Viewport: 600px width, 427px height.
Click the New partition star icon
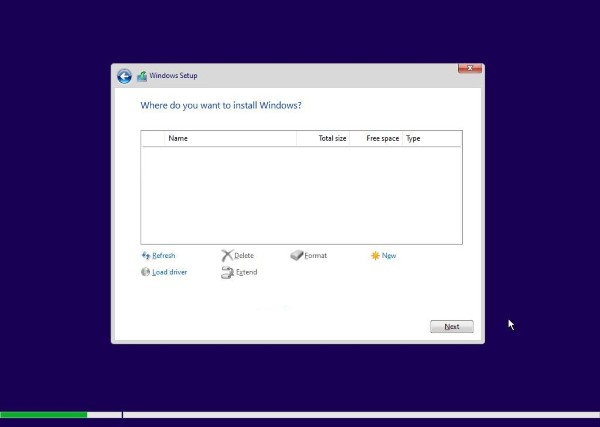375,255
